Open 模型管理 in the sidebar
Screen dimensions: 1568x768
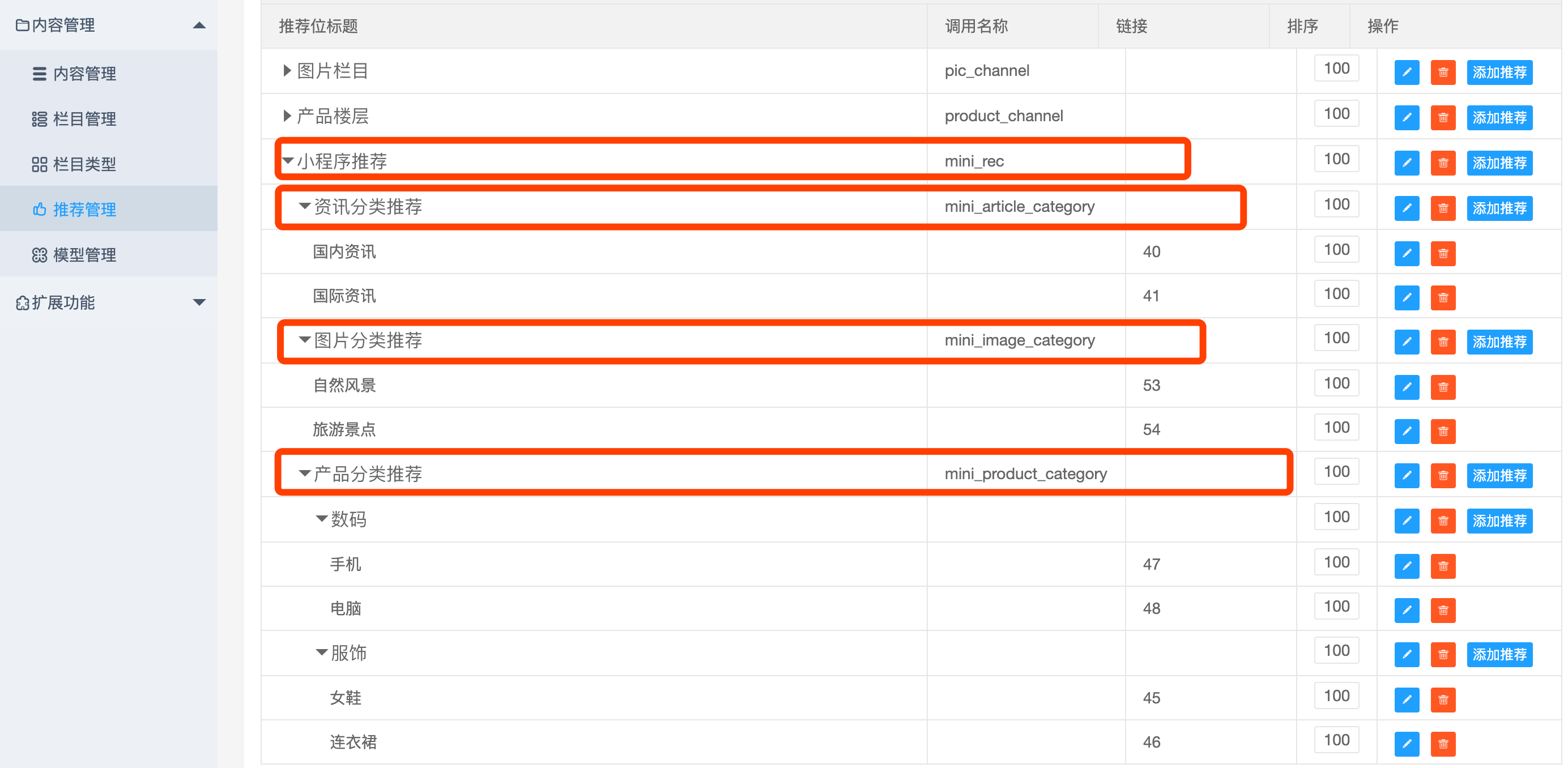click(108, 254)
